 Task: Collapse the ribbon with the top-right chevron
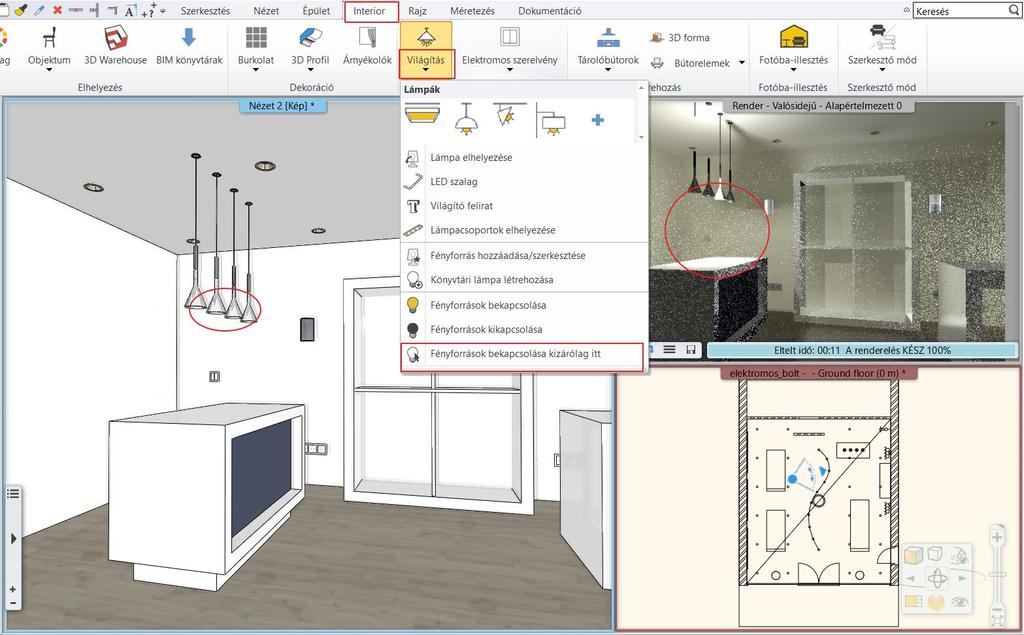[x=906, y=10]
